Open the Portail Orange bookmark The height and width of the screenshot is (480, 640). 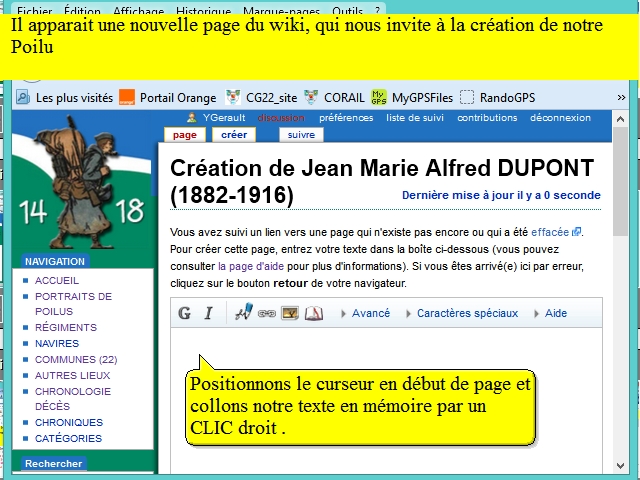point(167,97)
